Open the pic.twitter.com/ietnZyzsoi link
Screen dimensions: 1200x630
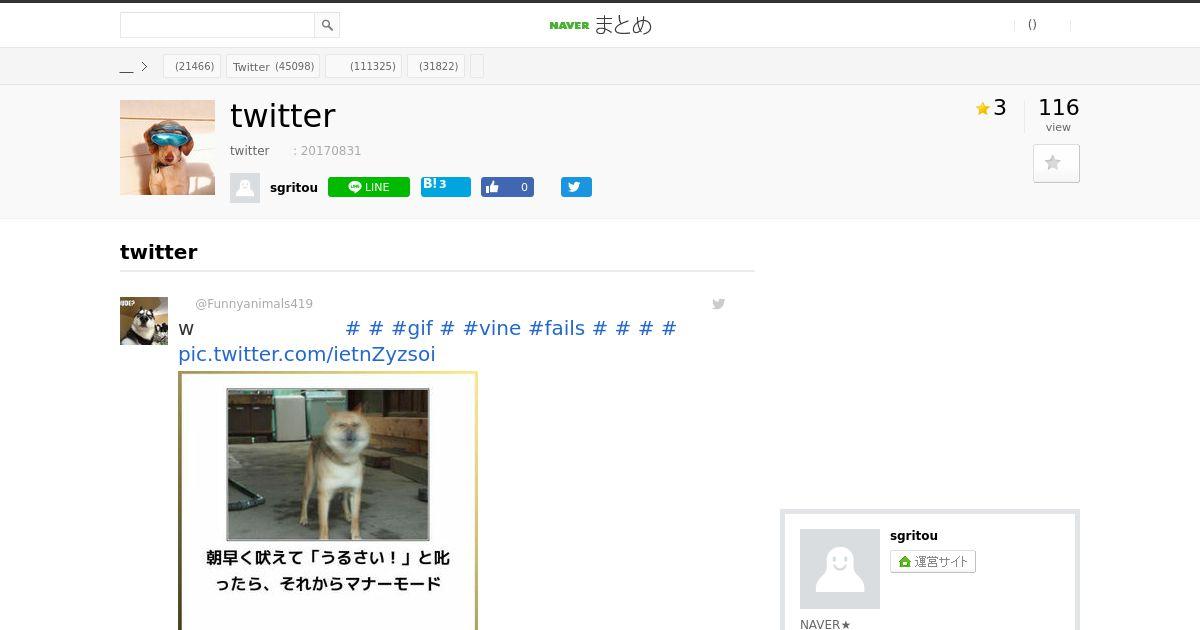tap(307, 354)
